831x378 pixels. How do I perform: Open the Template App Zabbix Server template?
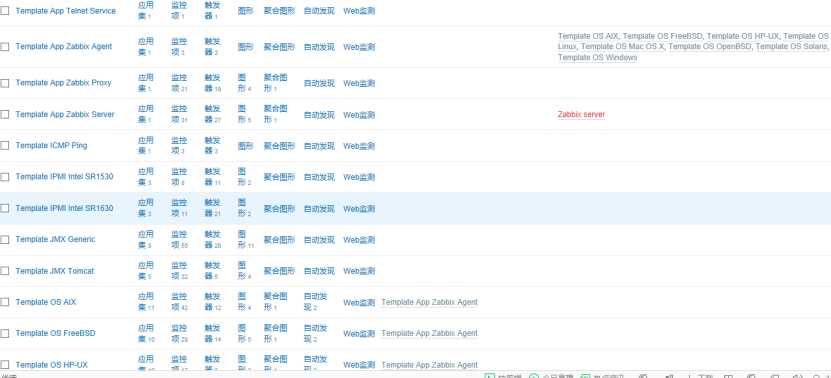(x=65, y=114)
